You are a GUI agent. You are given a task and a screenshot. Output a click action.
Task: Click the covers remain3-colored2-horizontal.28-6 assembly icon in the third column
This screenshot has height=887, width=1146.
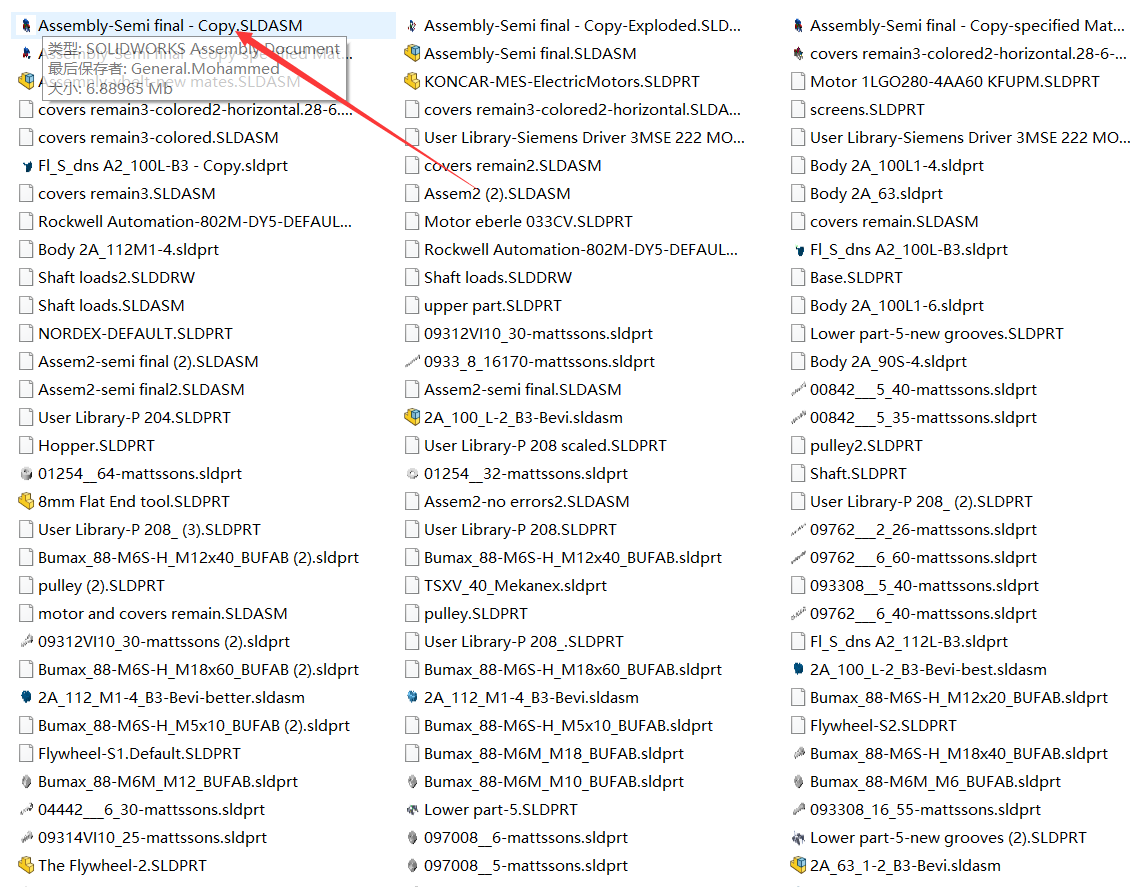coord(798,53)
